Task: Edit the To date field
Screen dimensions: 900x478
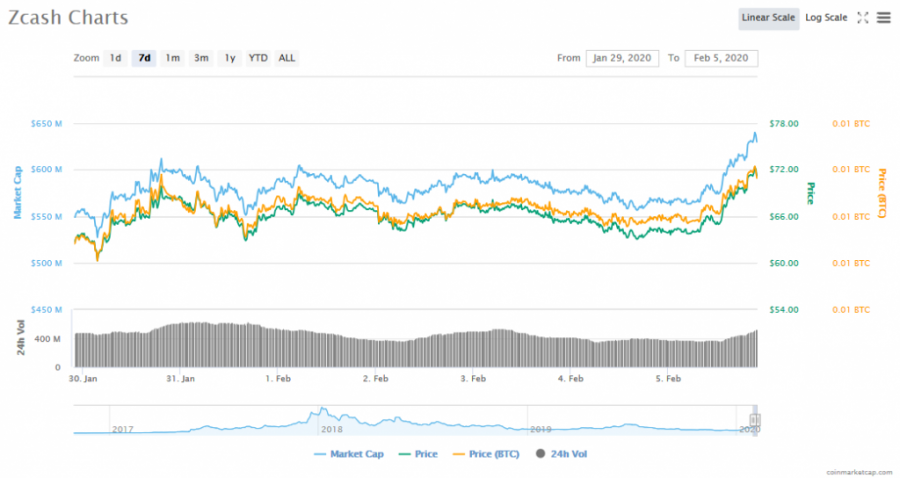Action: tap(721, 58)
